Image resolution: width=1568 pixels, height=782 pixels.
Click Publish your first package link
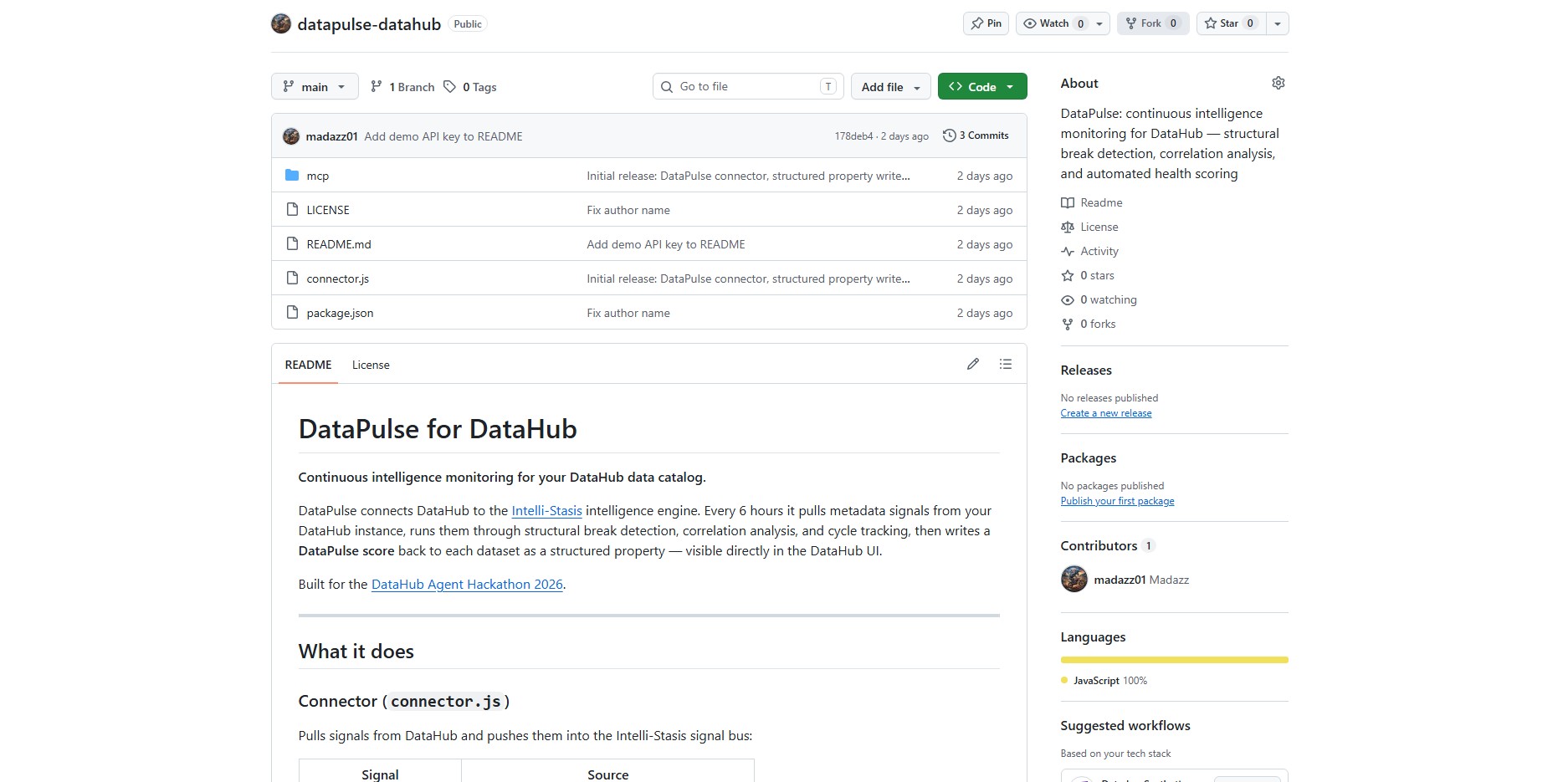[1117, 501]
